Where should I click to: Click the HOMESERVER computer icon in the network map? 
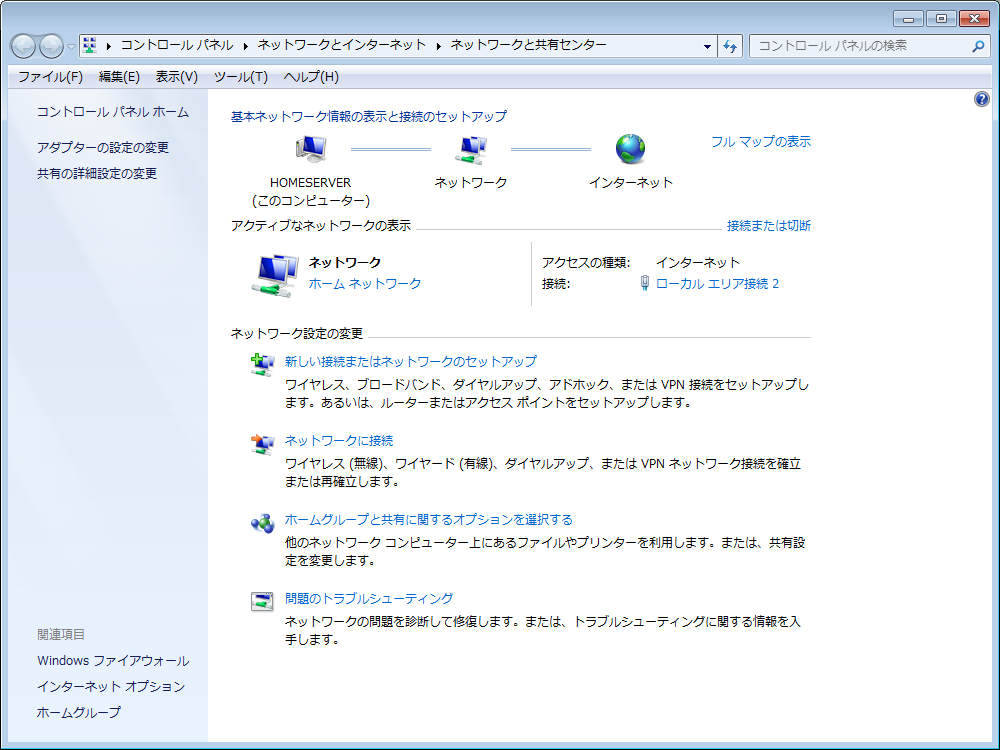coord(310,148)
